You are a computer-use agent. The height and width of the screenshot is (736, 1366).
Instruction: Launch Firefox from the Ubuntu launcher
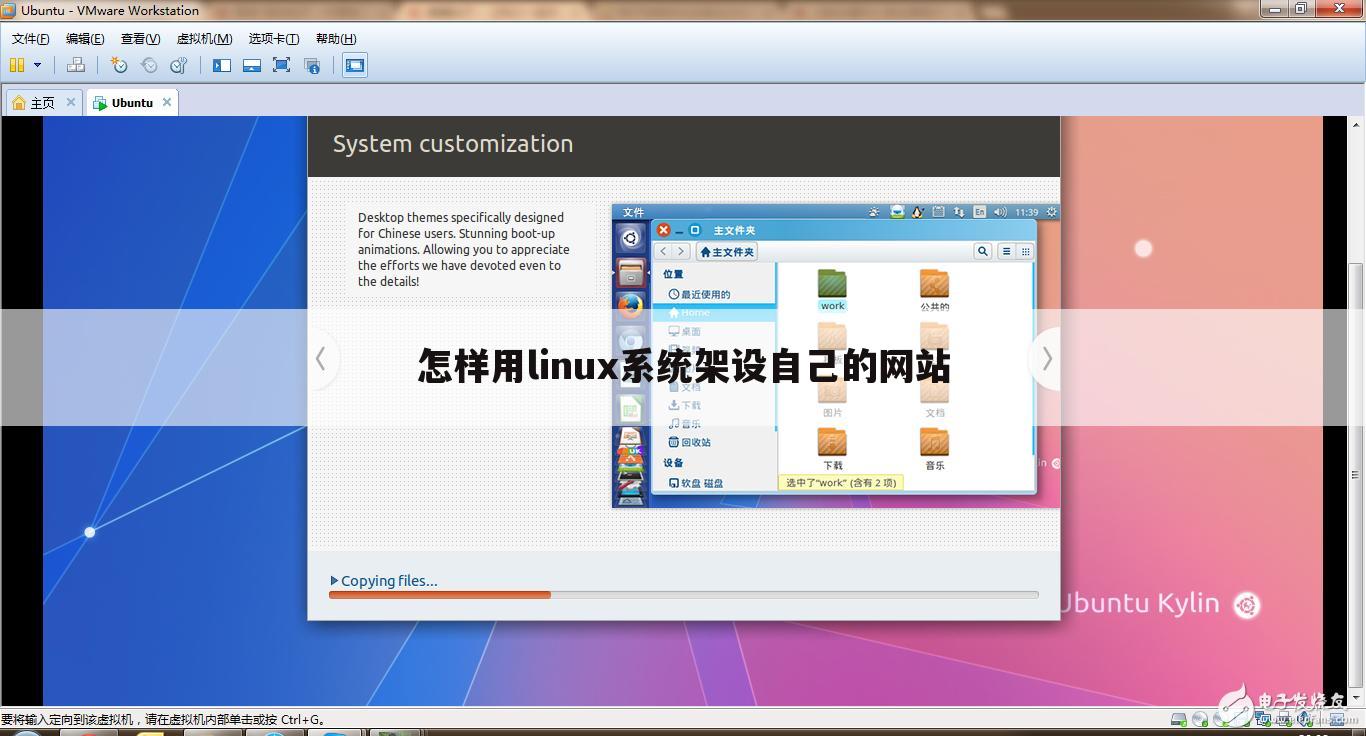coord(631,305)
